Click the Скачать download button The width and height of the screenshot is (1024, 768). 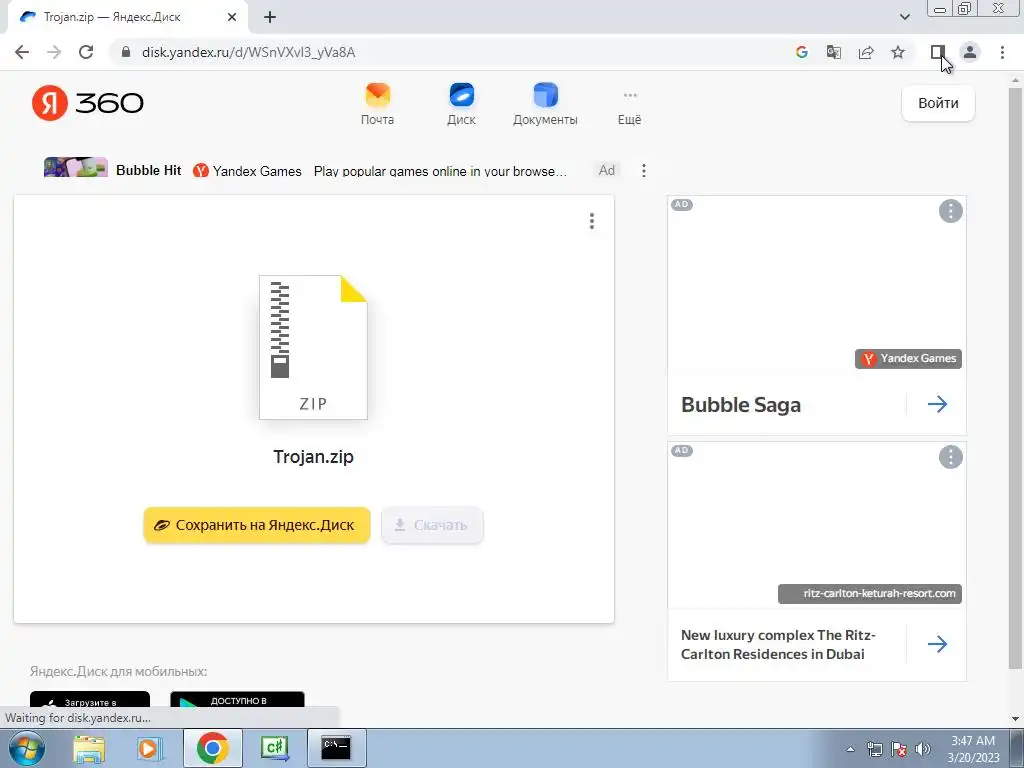432,525
